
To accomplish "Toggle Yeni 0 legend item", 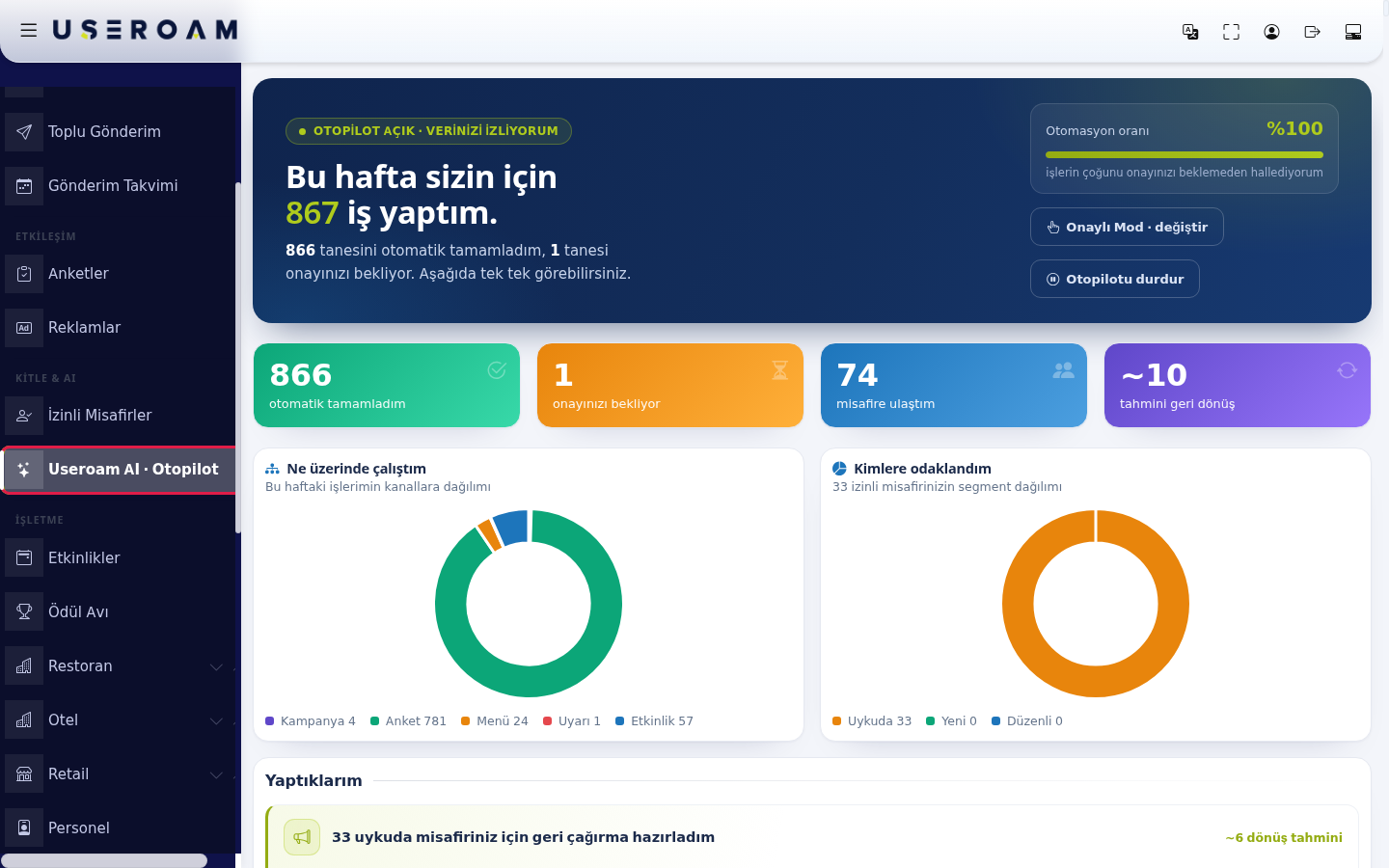I will pos(951,721).
